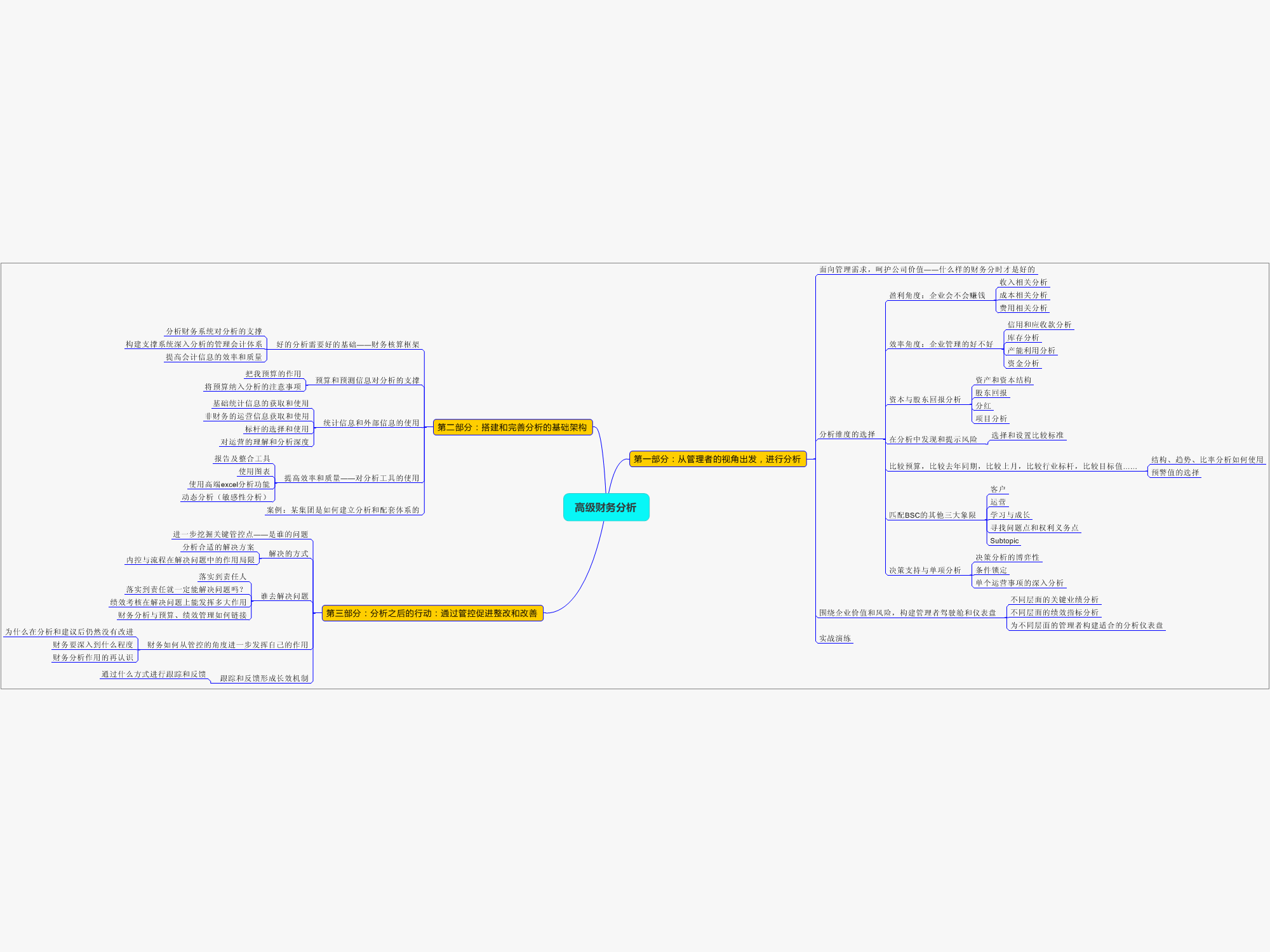Select the 资金分析 leaf

tap(1023, 364)
